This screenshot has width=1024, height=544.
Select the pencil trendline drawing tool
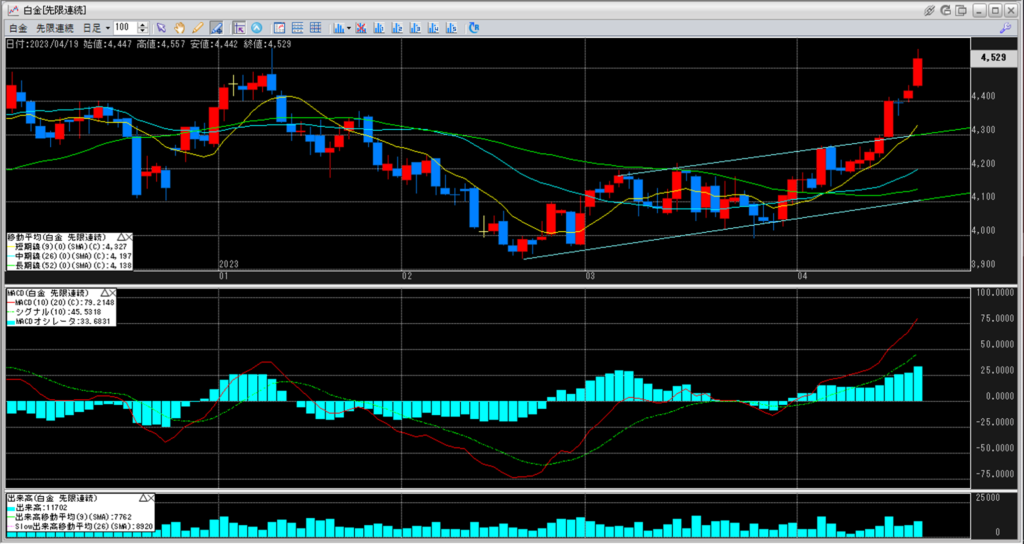point(197,28)
